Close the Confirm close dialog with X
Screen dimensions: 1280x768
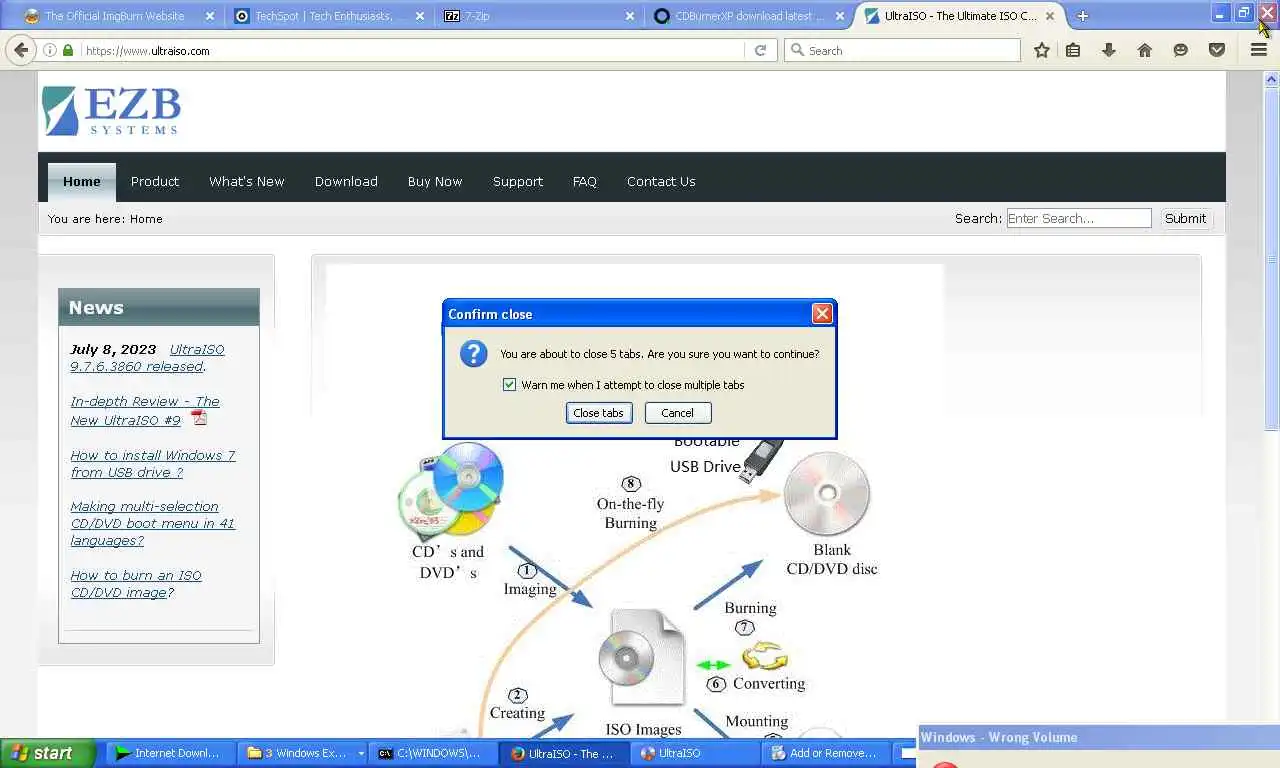(x=822, y=314)
